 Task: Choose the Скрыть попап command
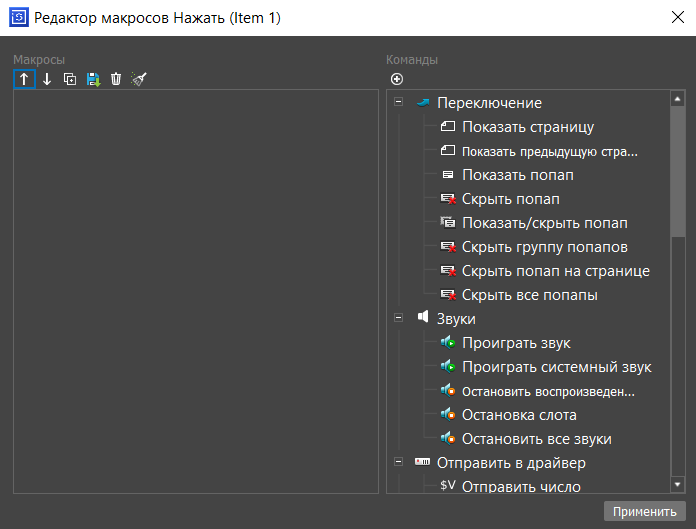tap(510, 199)
